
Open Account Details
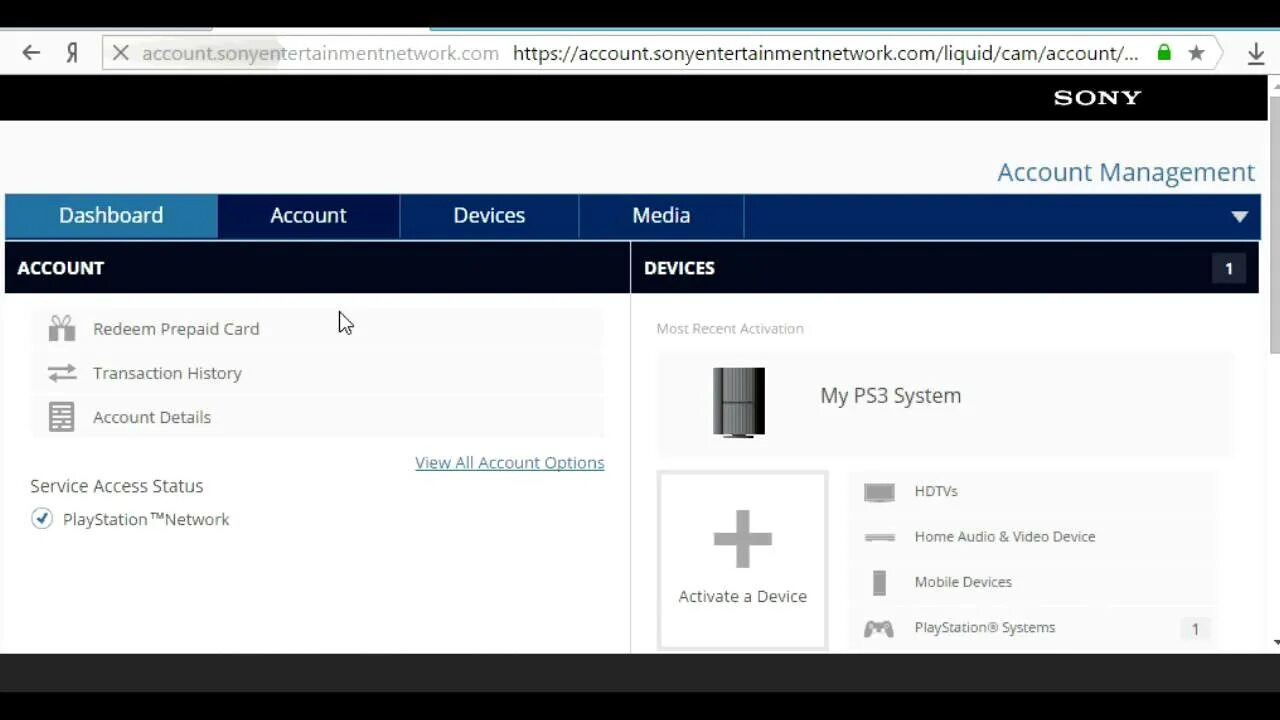(318, 417)
